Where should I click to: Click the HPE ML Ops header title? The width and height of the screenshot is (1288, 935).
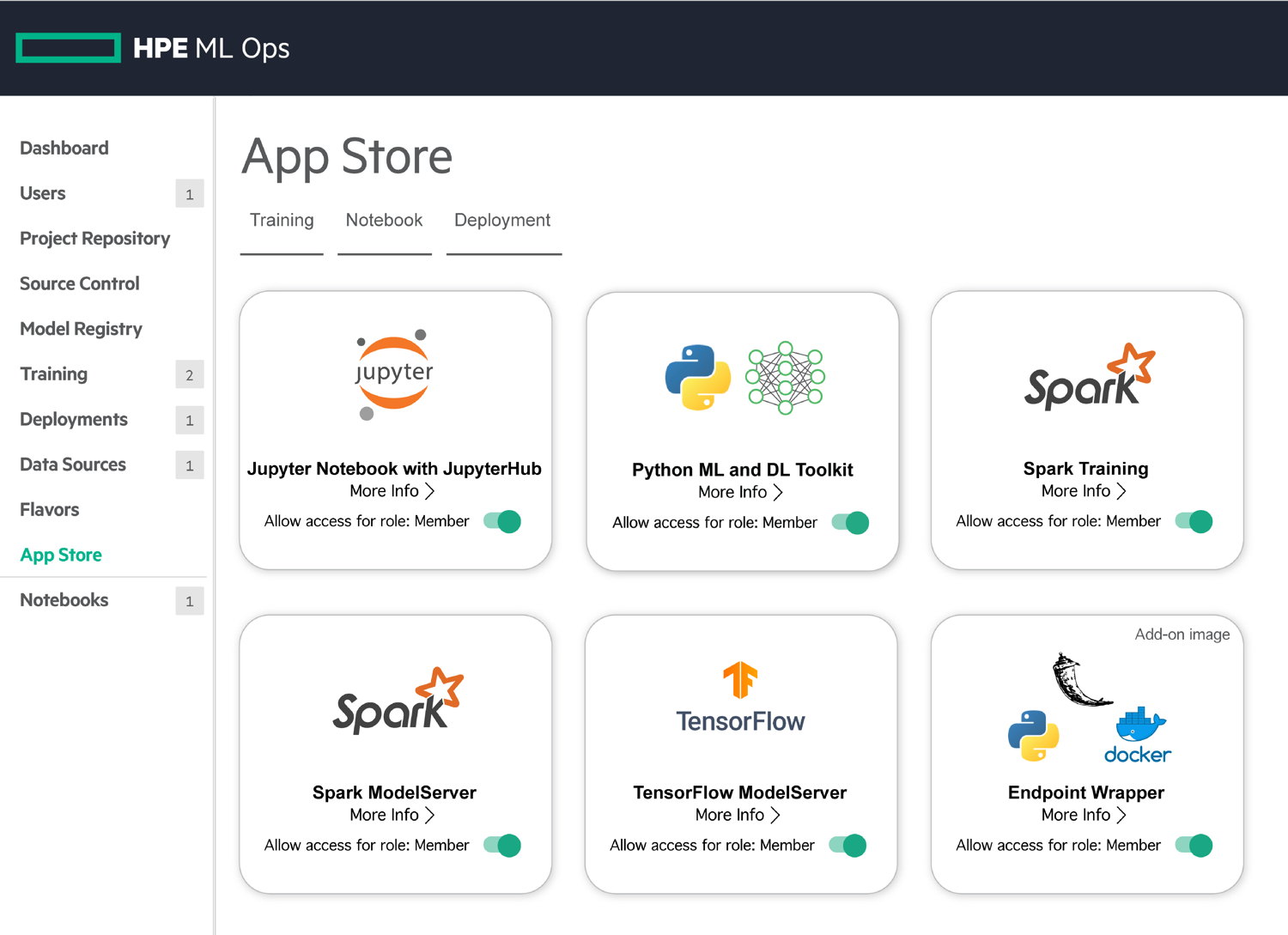[x=211, y=48]
